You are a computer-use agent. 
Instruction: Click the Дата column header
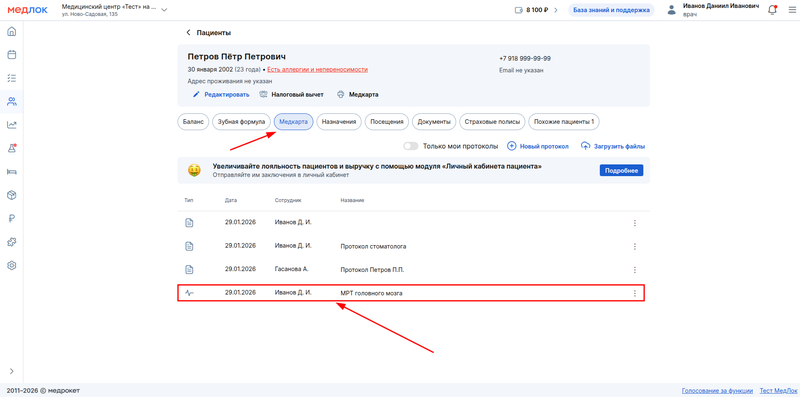coord(231,201)
